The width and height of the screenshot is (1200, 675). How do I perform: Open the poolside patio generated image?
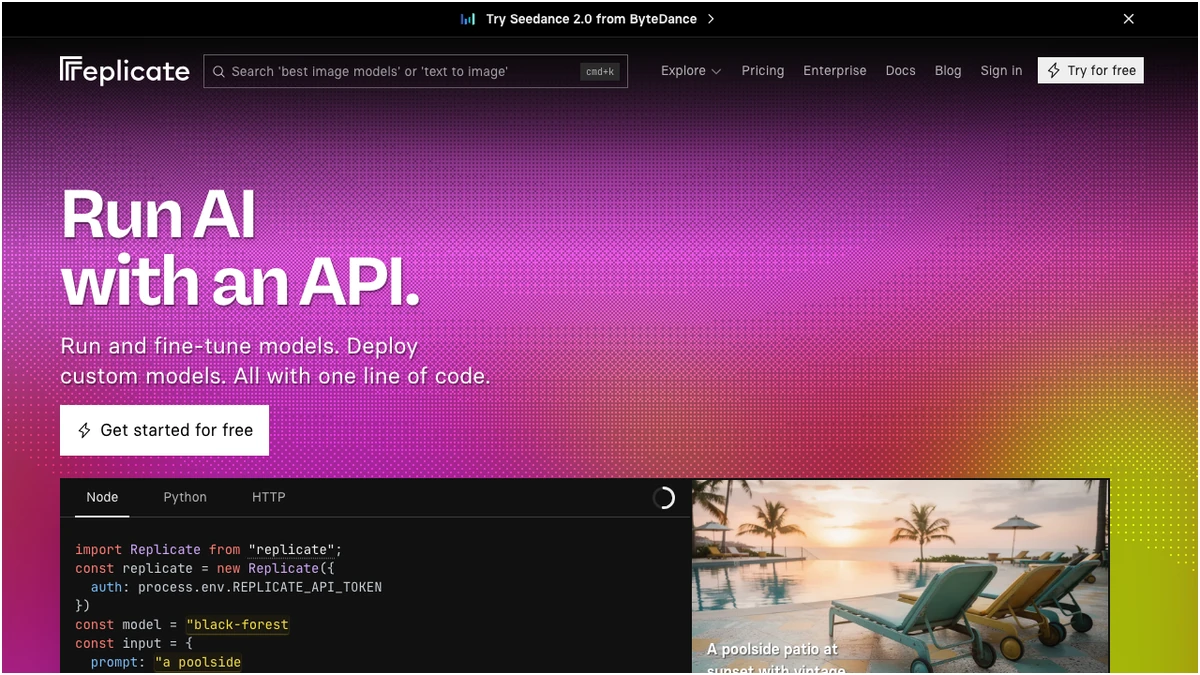coord(900,575)
